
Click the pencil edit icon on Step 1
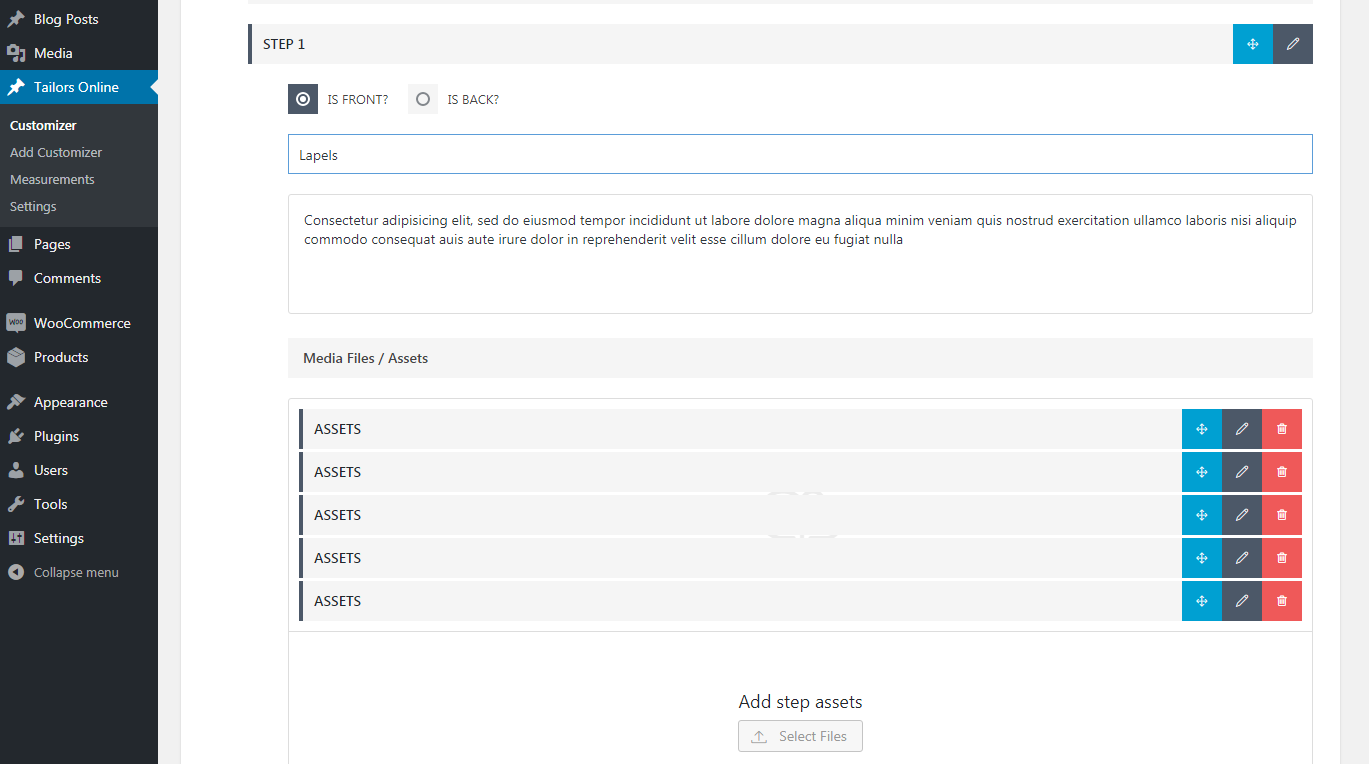point(1293,44)
